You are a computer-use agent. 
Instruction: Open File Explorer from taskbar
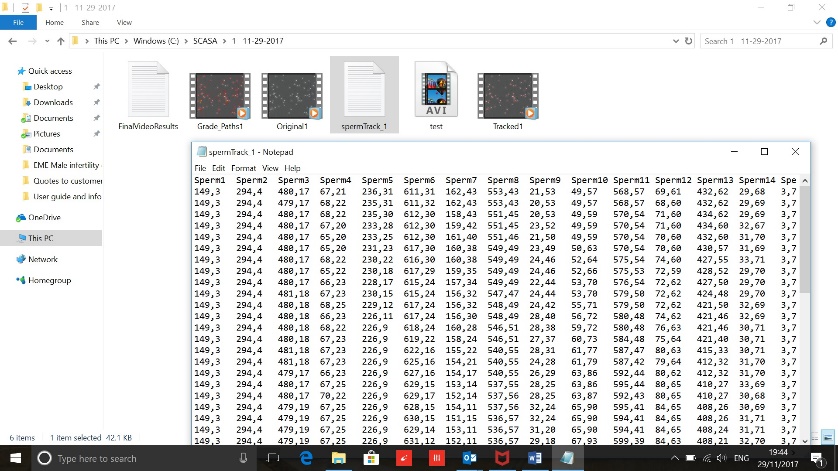click(x=338, y=458)
